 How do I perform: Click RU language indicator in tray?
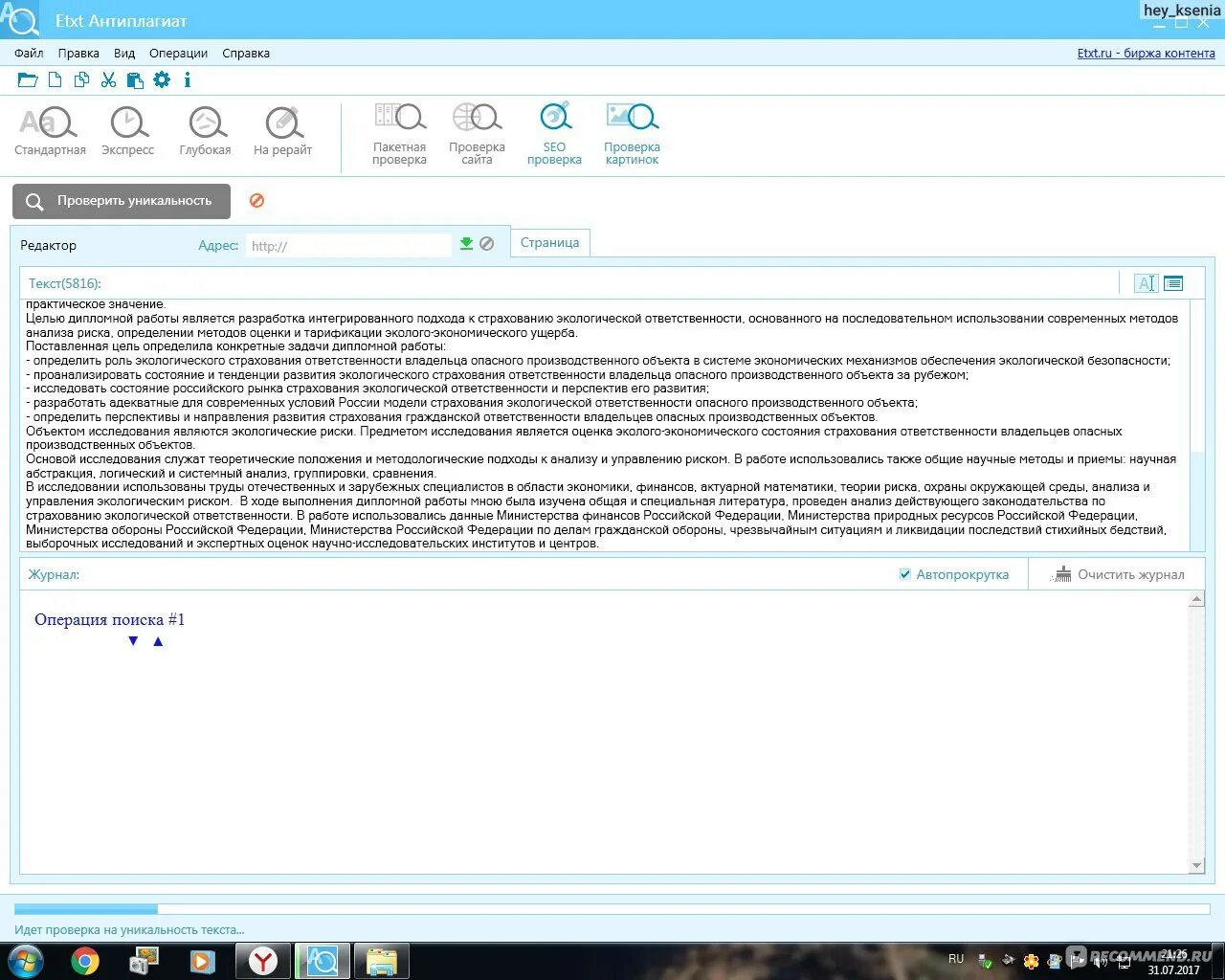(956, 959)
